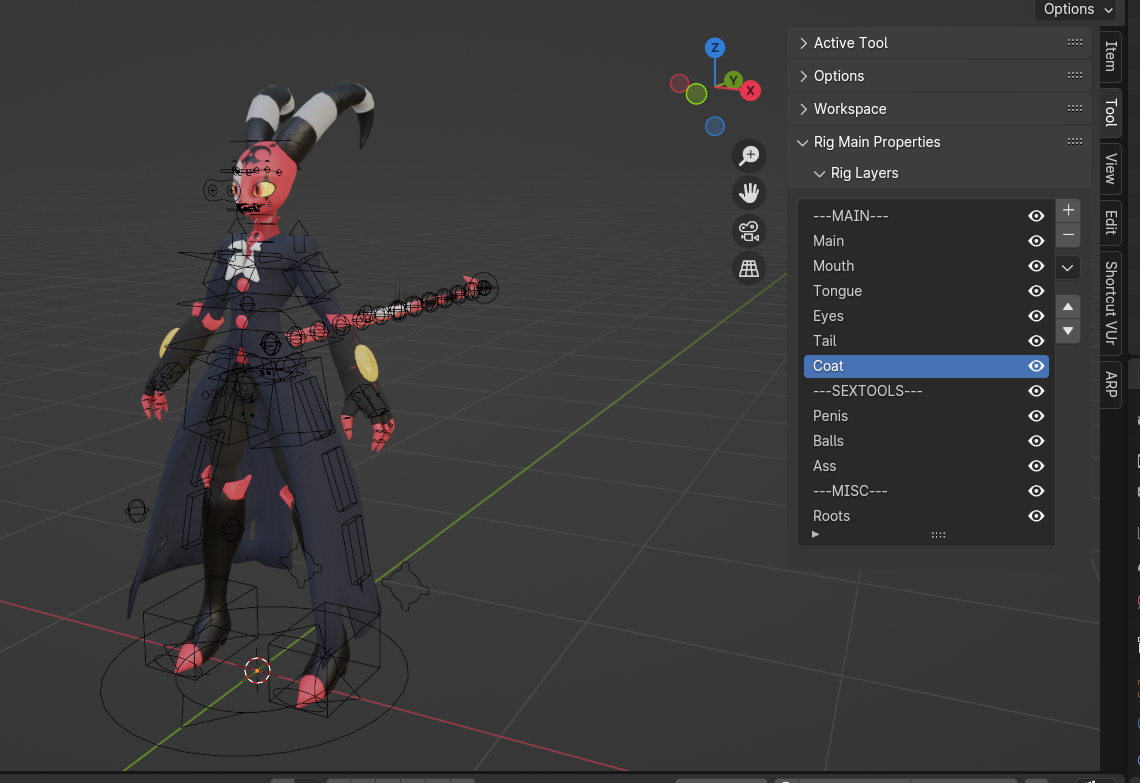The height and width of the screenshot is (783, 1140).
Task: Click the red X axis gizmo circle
Action: 750,91
